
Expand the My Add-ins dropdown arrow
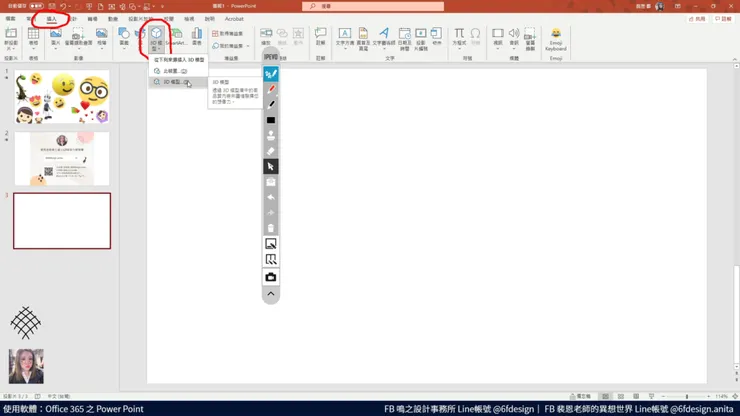[248, 46]
